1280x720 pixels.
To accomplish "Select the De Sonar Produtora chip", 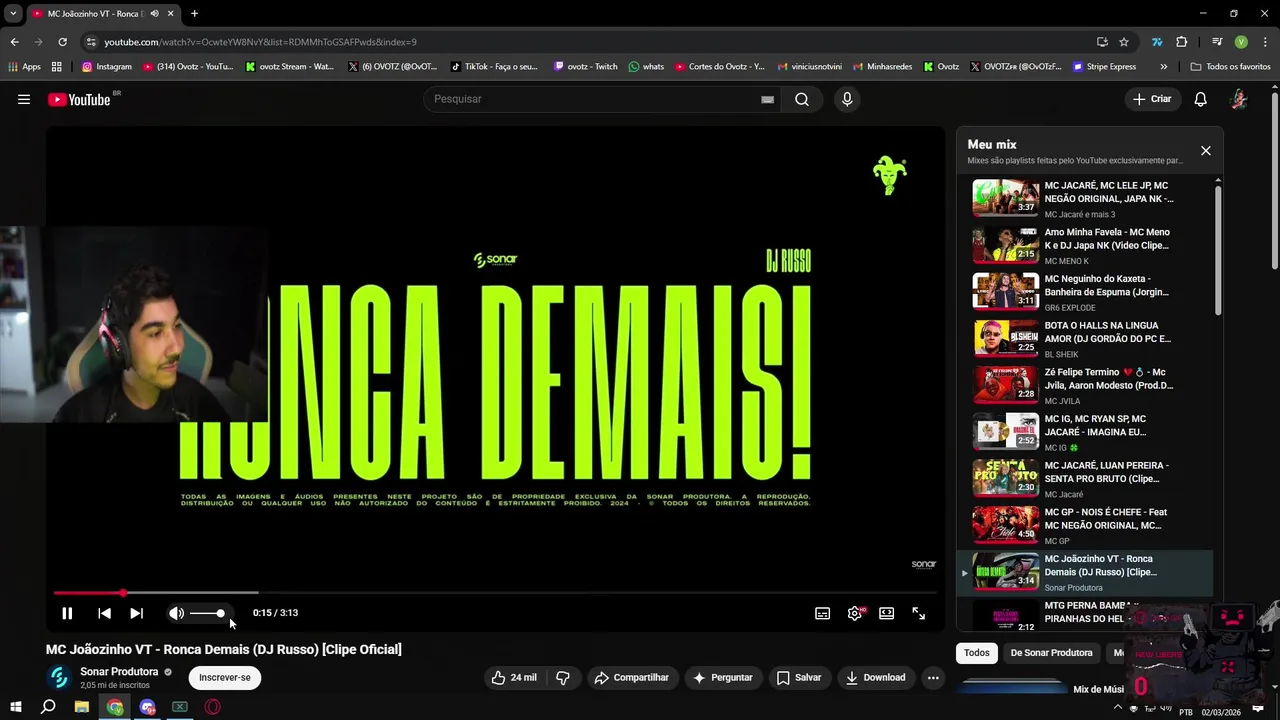I will point(1051,653).
